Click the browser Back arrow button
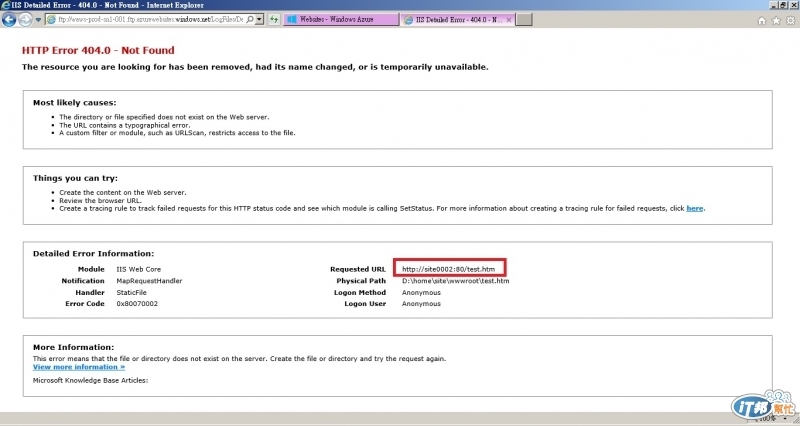This screenshot has width=800, height=426. [x=9, y=20]
